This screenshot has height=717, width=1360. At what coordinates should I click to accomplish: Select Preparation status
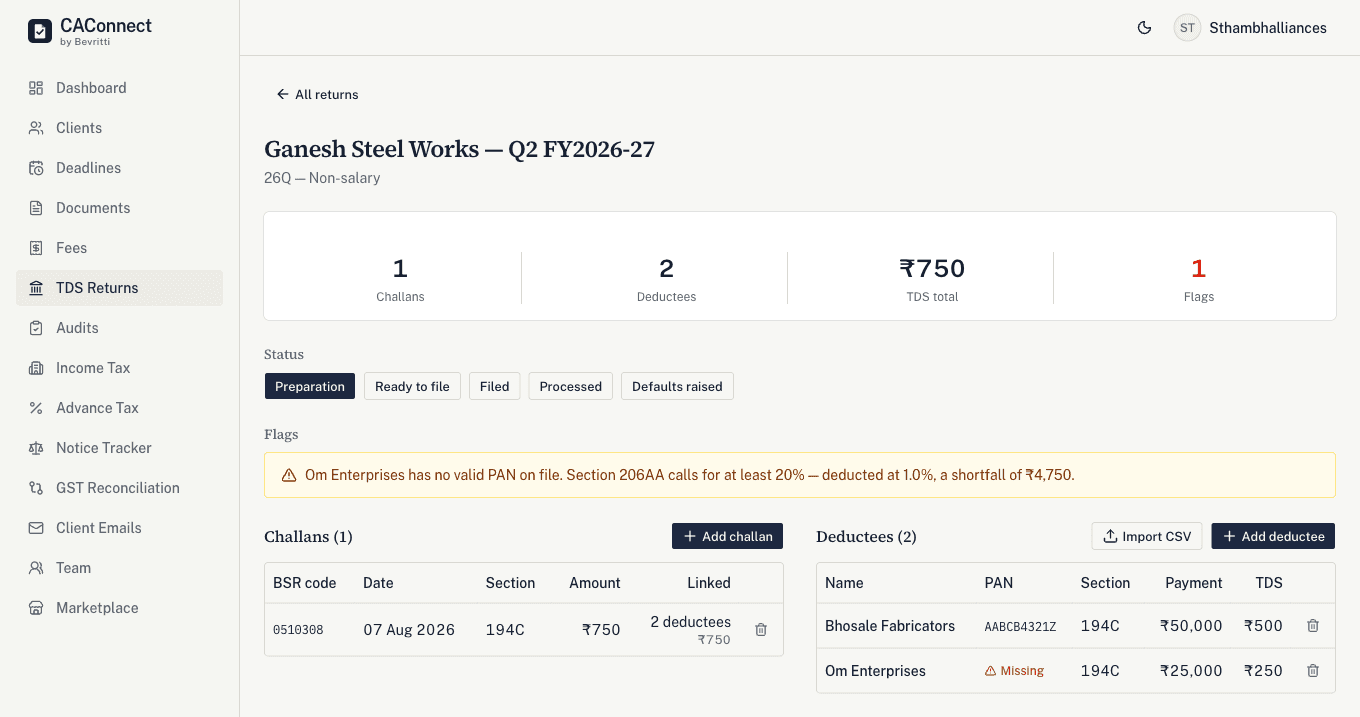point(310,386)
